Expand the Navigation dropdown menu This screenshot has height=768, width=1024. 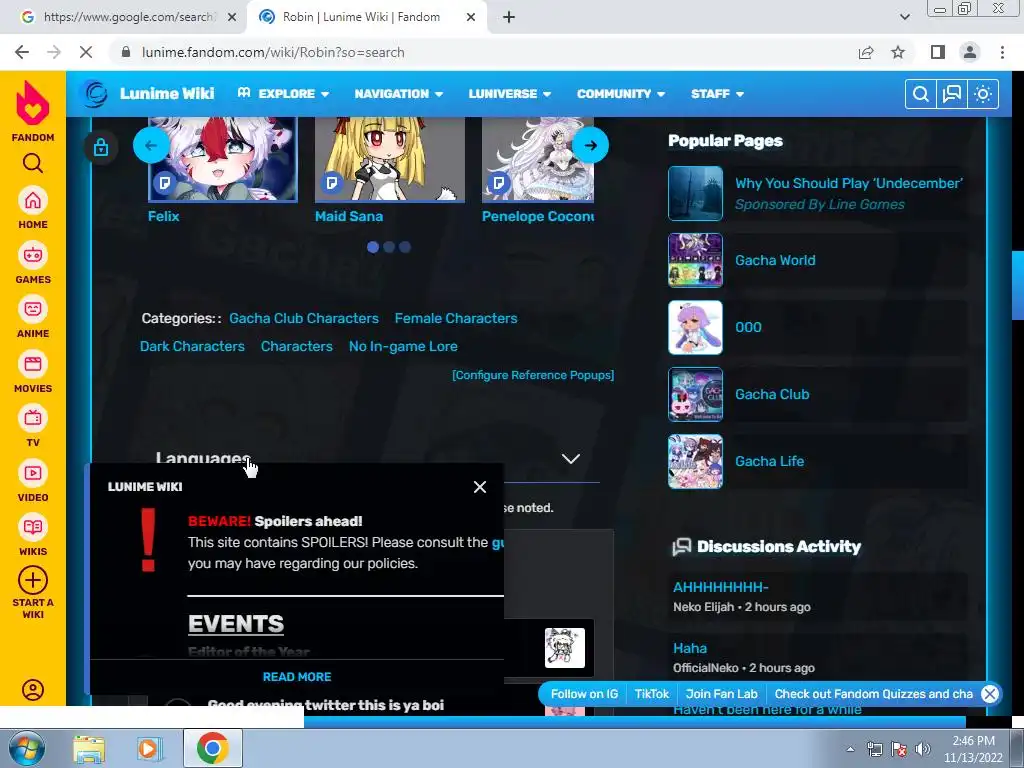pyautogui.click(x=398, y=93)
